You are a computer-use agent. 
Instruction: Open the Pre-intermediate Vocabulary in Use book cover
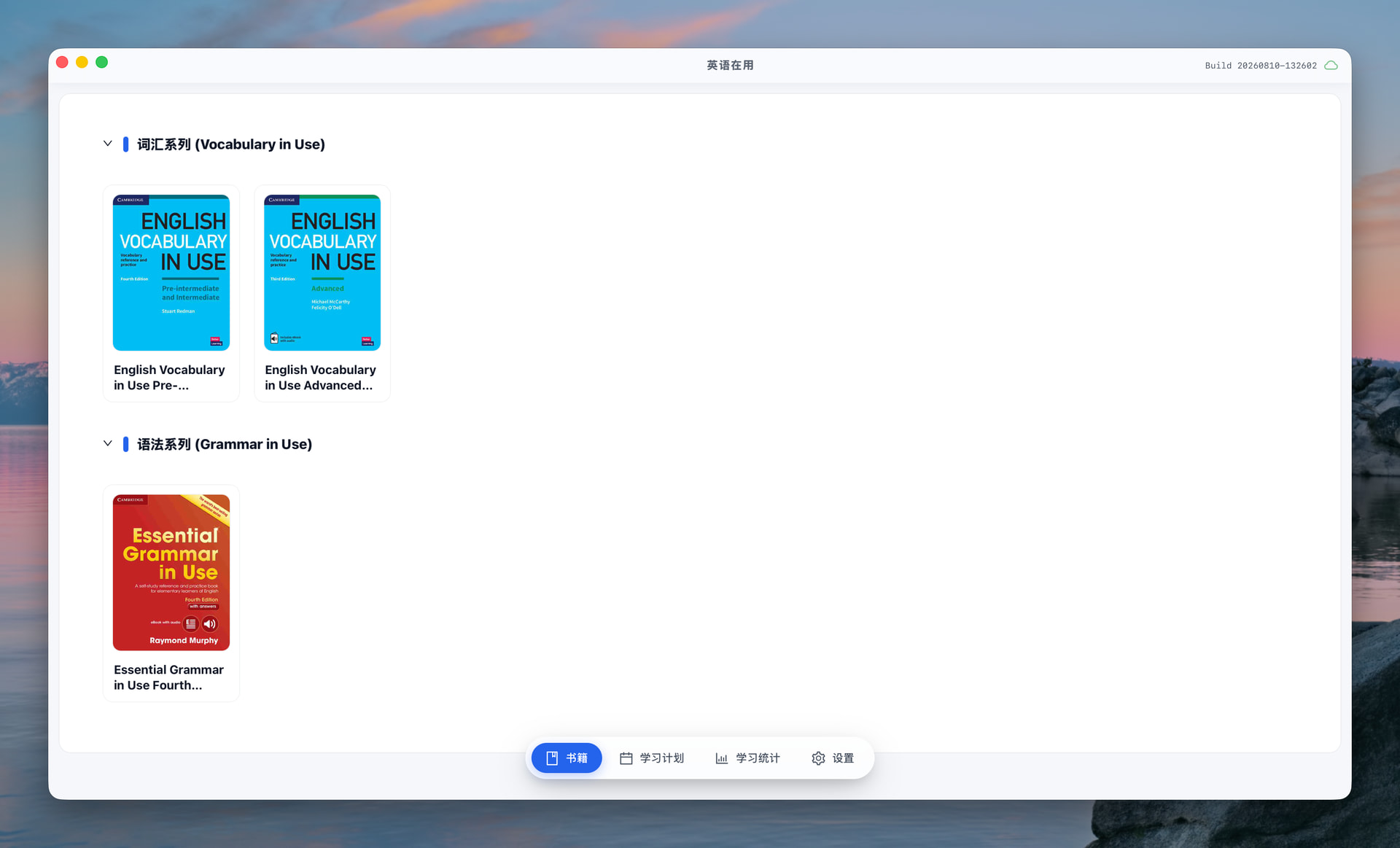171,273
